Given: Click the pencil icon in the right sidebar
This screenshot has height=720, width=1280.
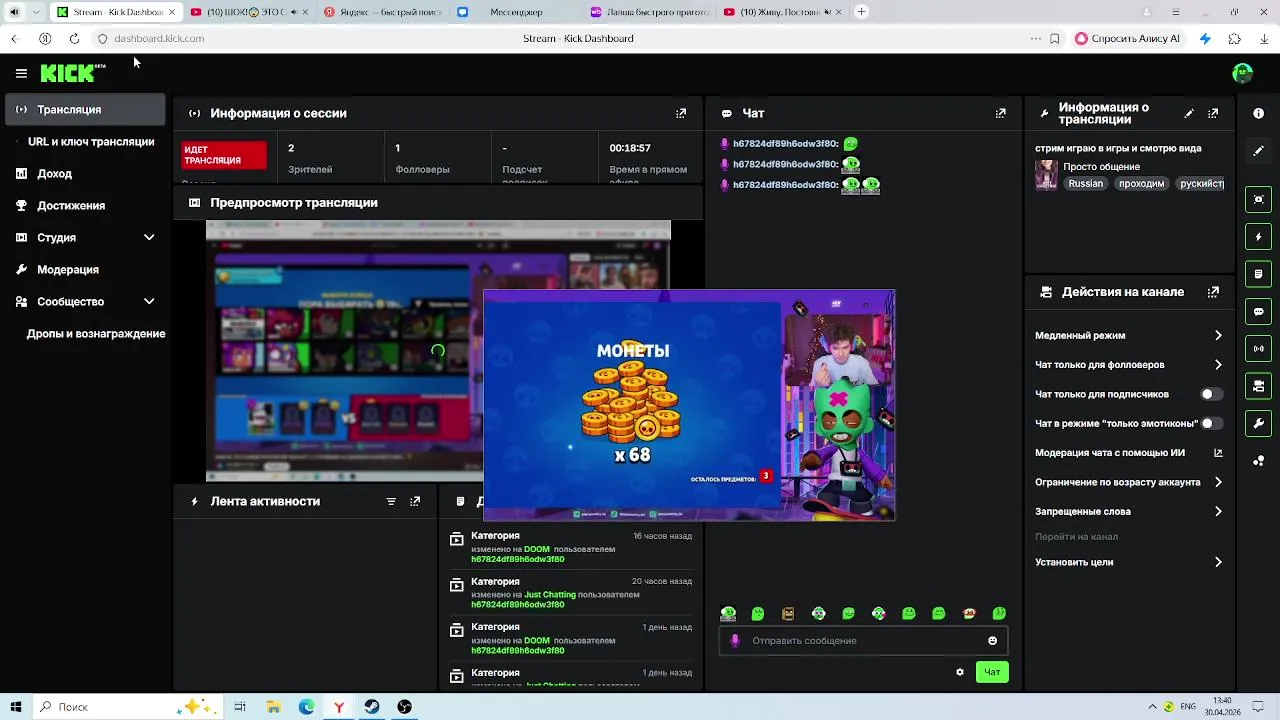Looking at the screenshot, I should tap(1259, 151).
